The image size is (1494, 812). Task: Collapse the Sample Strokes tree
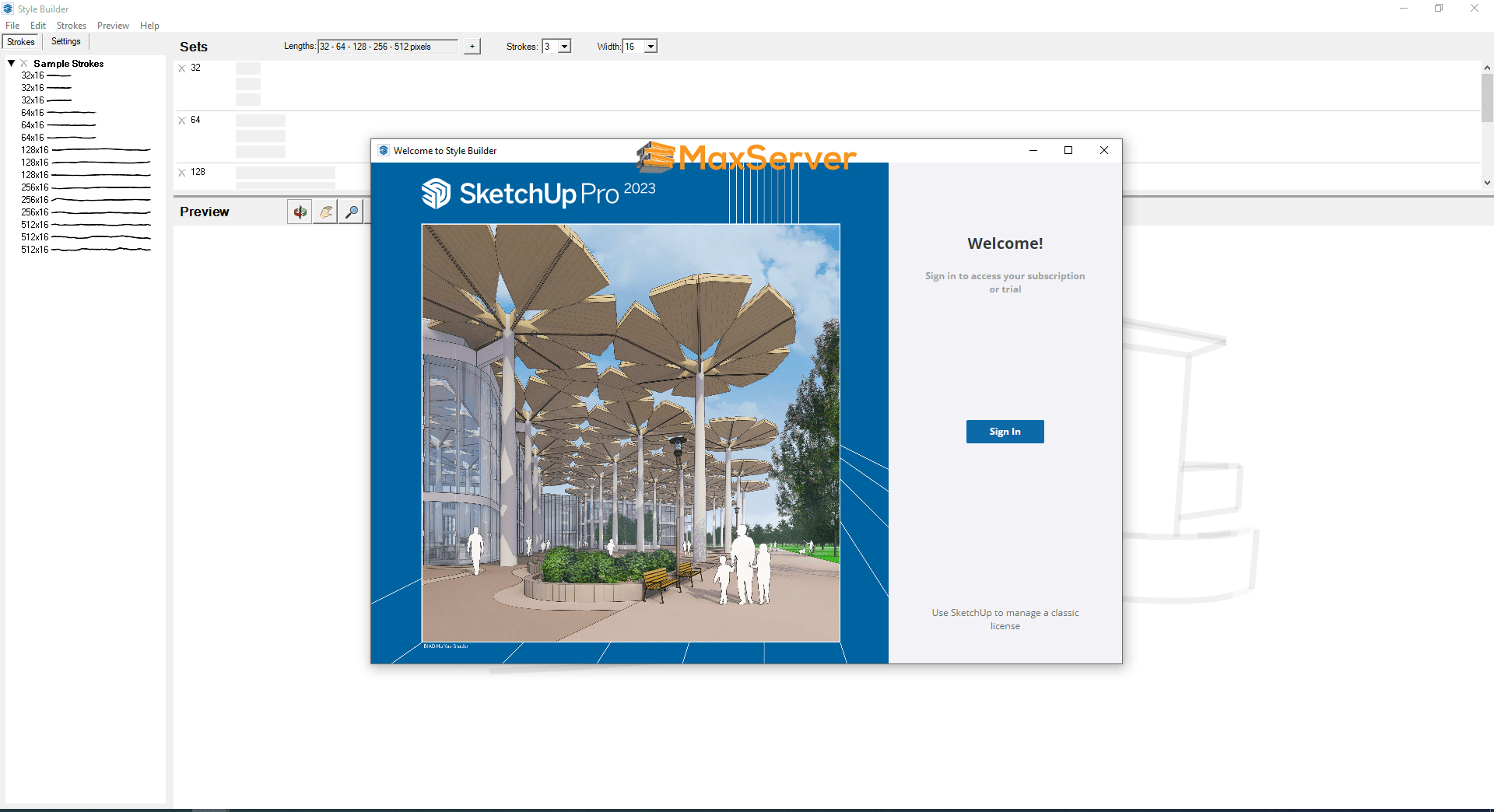(12, 64)
